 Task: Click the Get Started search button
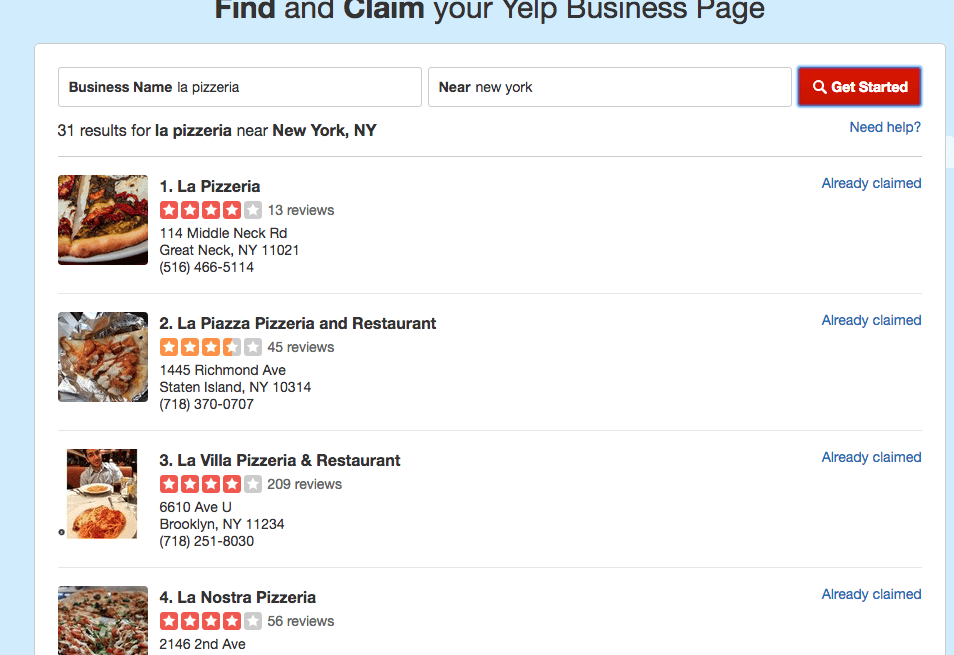click(859, 87)
